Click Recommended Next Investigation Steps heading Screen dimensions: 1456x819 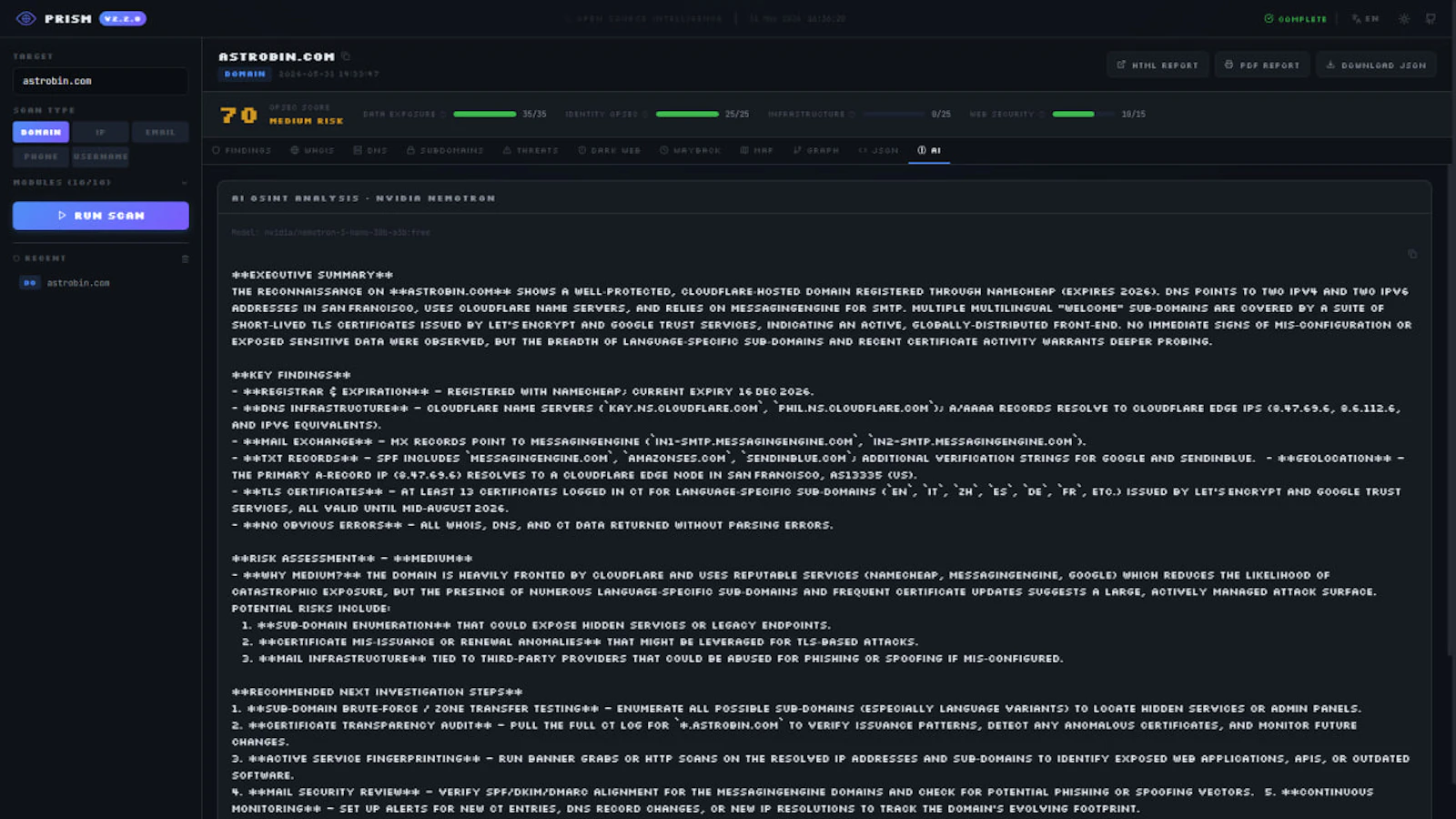(x=377, y=693)
